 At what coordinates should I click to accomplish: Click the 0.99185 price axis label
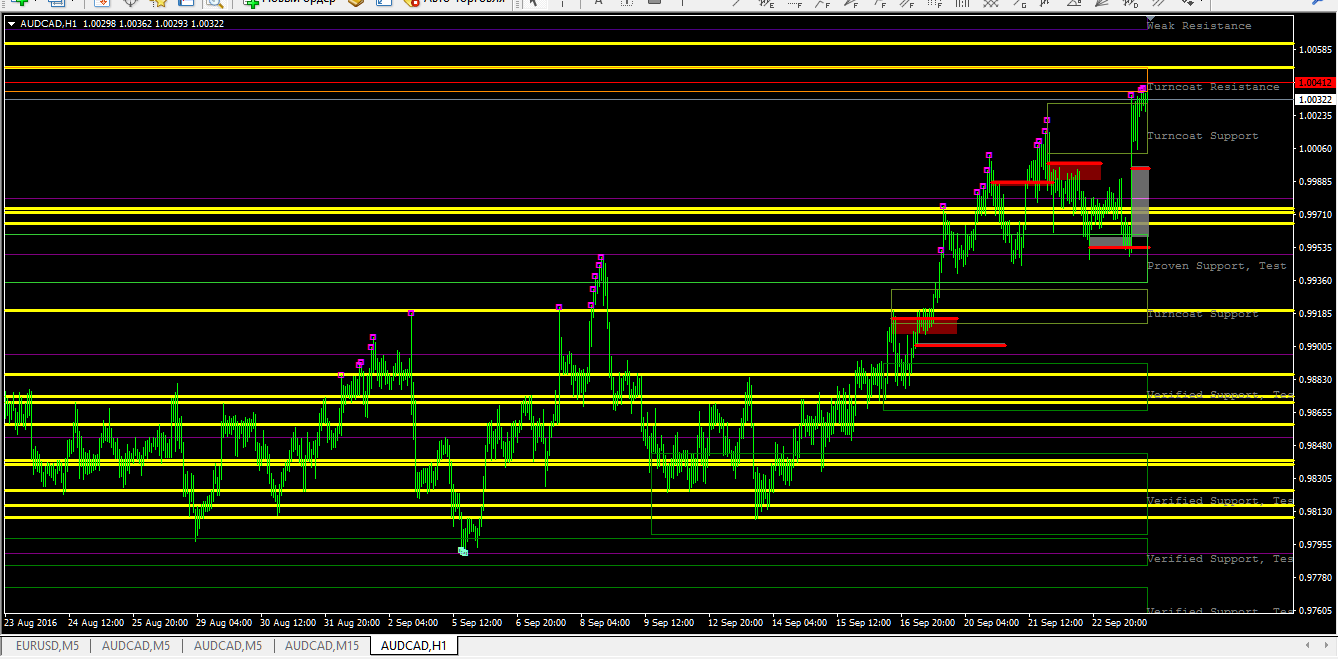pos(1314,314)
